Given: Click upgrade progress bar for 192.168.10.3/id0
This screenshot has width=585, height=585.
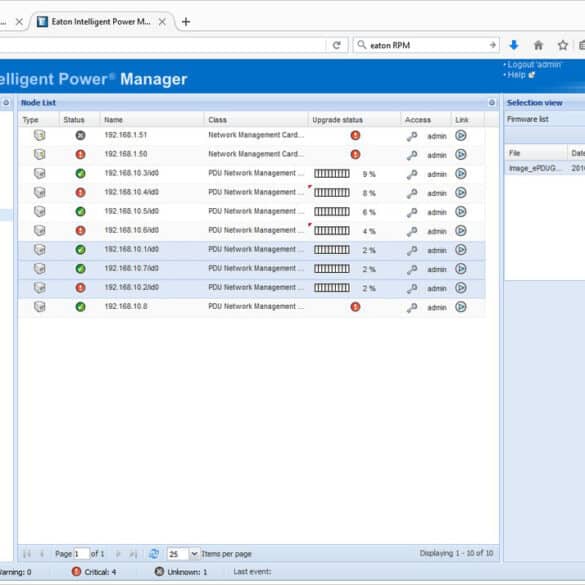Looking at the screenshot, I should point(332,173).
